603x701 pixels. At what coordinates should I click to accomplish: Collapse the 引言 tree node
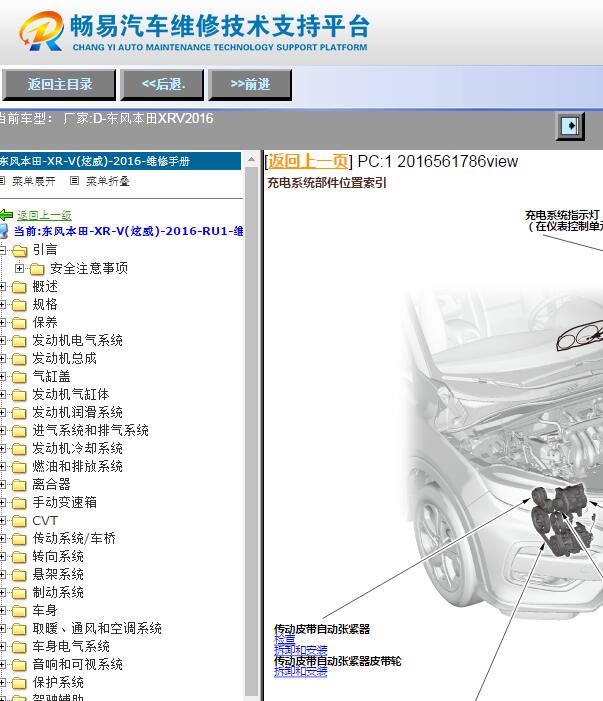(2, 250)
